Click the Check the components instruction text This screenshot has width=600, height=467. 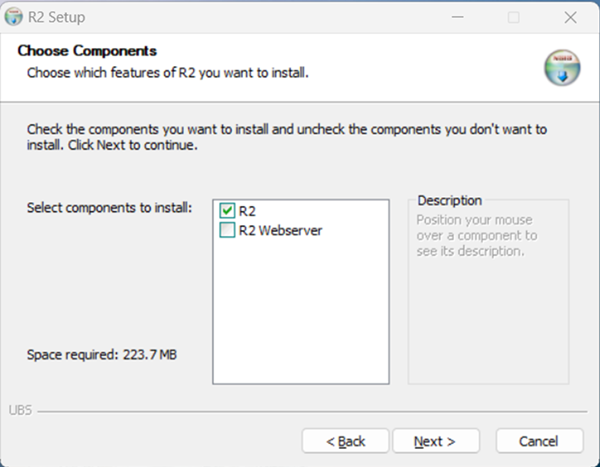coord(287,137)
